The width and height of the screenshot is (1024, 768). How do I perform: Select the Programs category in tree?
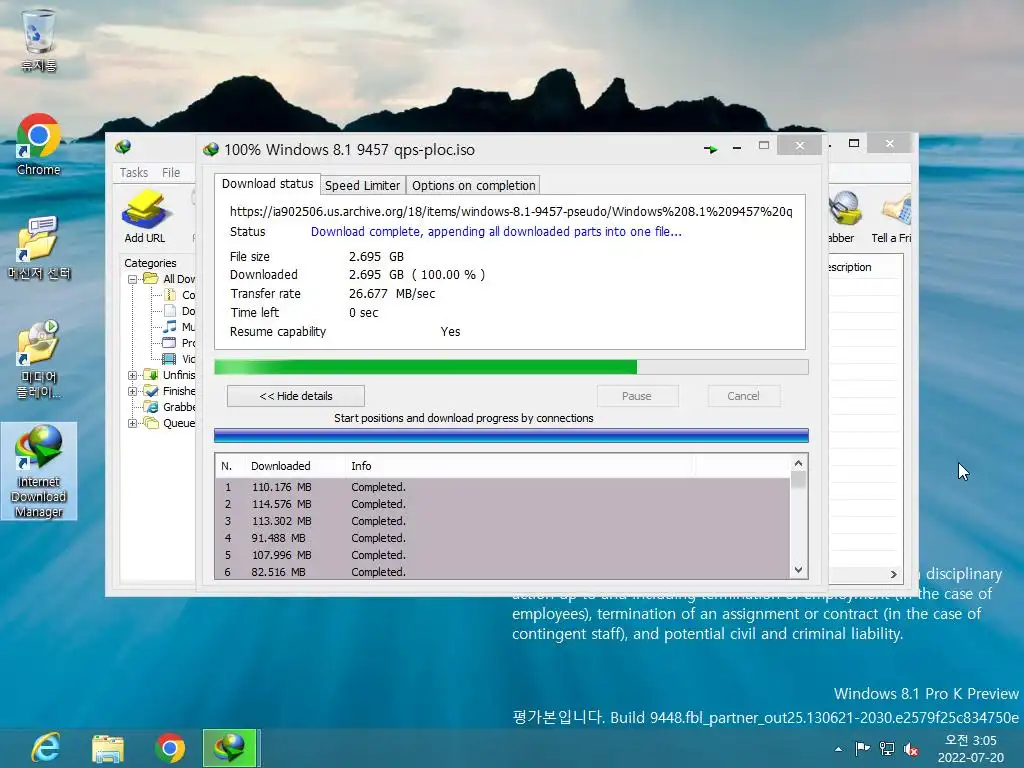(x=179, y=343)
